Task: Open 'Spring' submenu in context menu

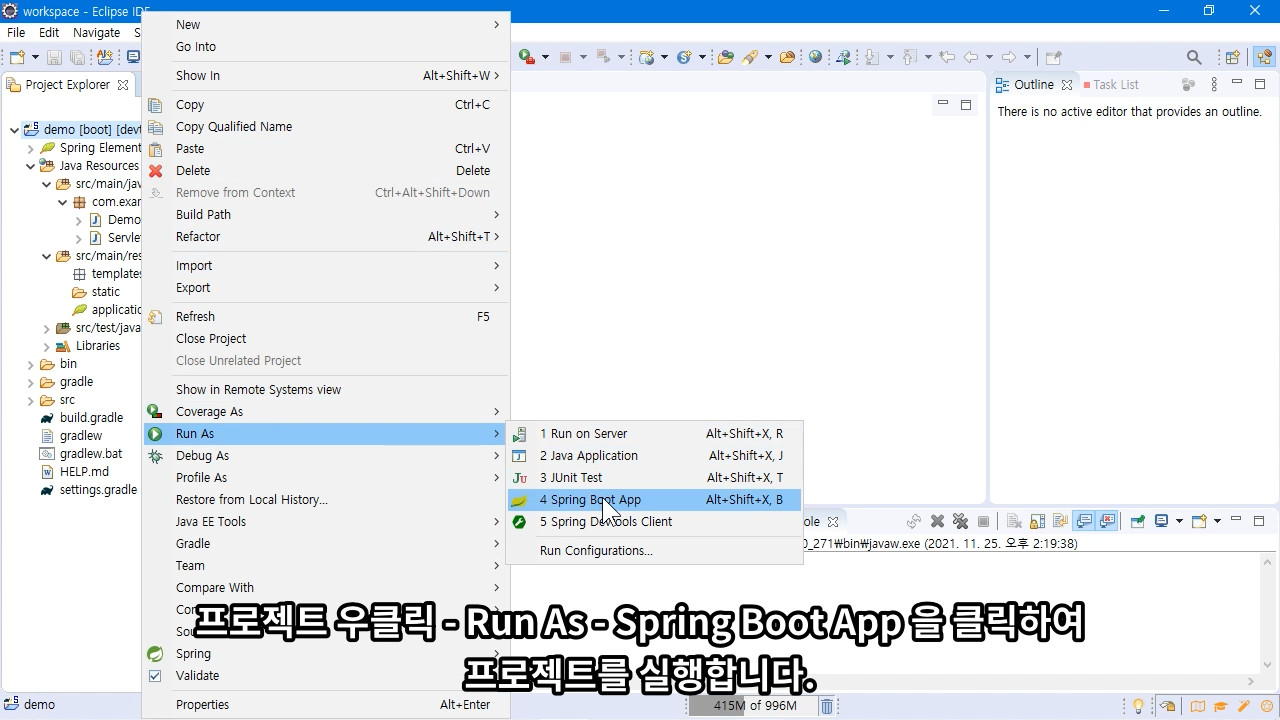Action: coord(325,654)
